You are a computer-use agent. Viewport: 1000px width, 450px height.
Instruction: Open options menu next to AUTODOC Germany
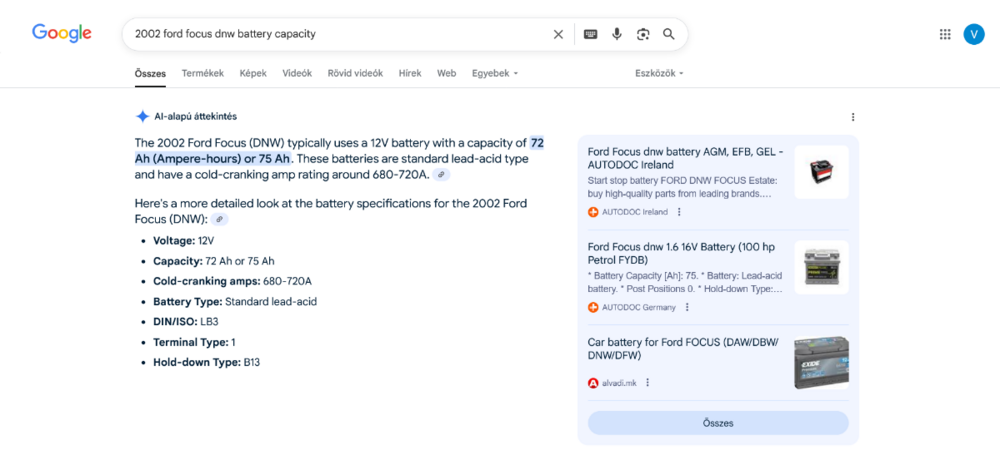coord(687,307)
